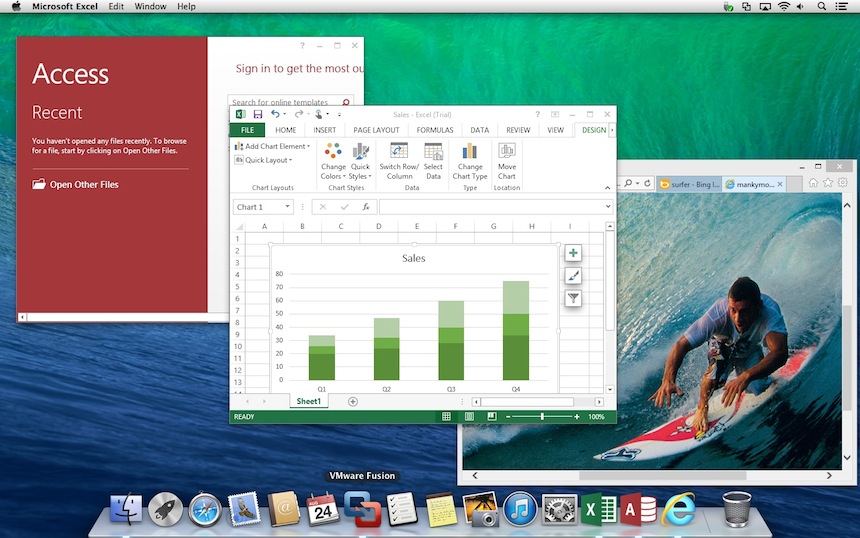Viewport: 860px width, 538px height.
Task: Click the Sales chart title
Action: 414,258
